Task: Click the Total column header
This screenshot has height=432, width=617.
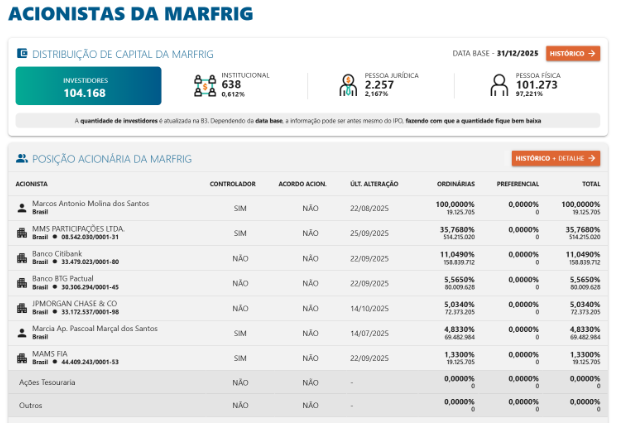Action: (x=590, y=184)
